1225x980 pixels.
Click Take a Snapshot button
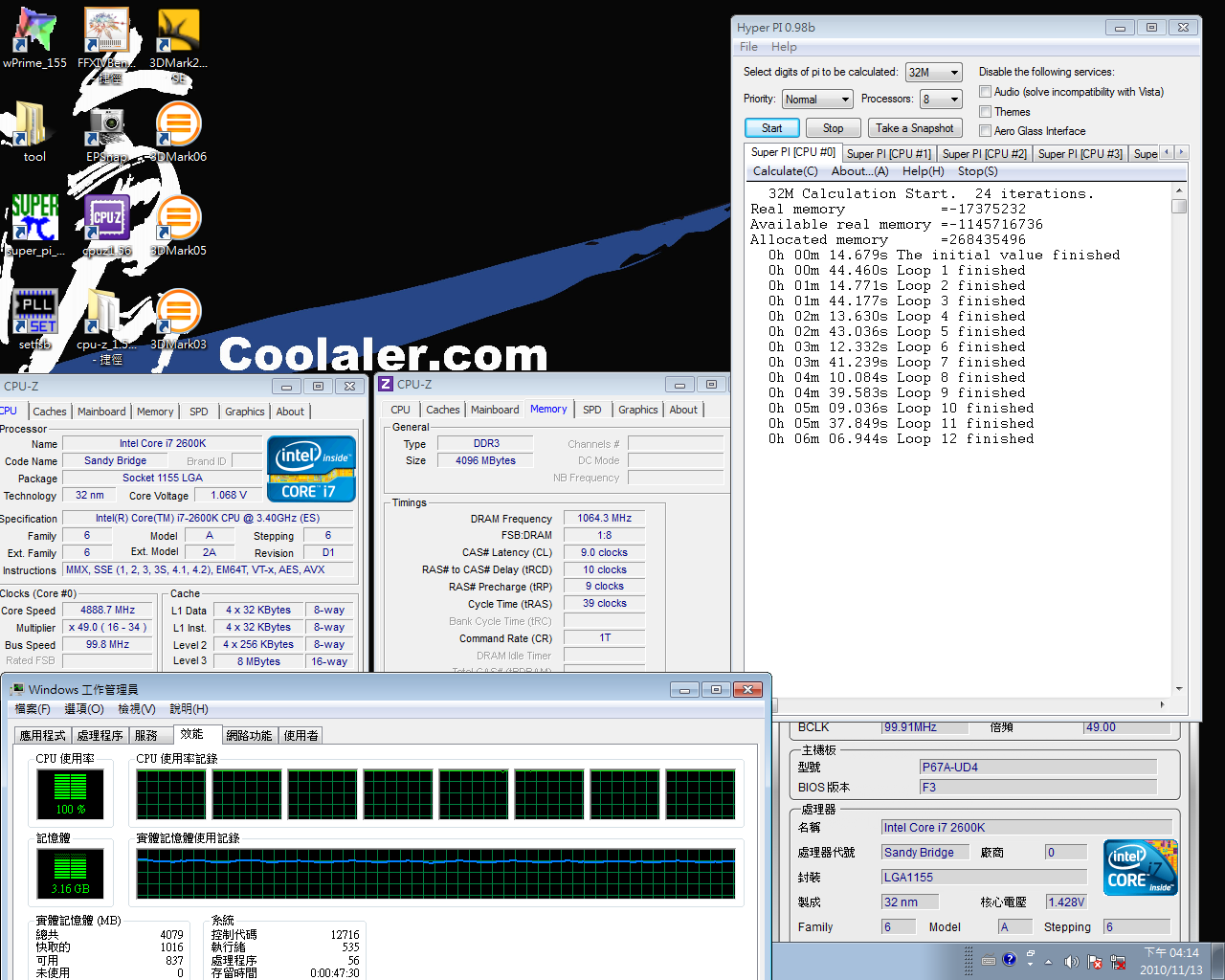pyautogui.click(x=915, y=128)
